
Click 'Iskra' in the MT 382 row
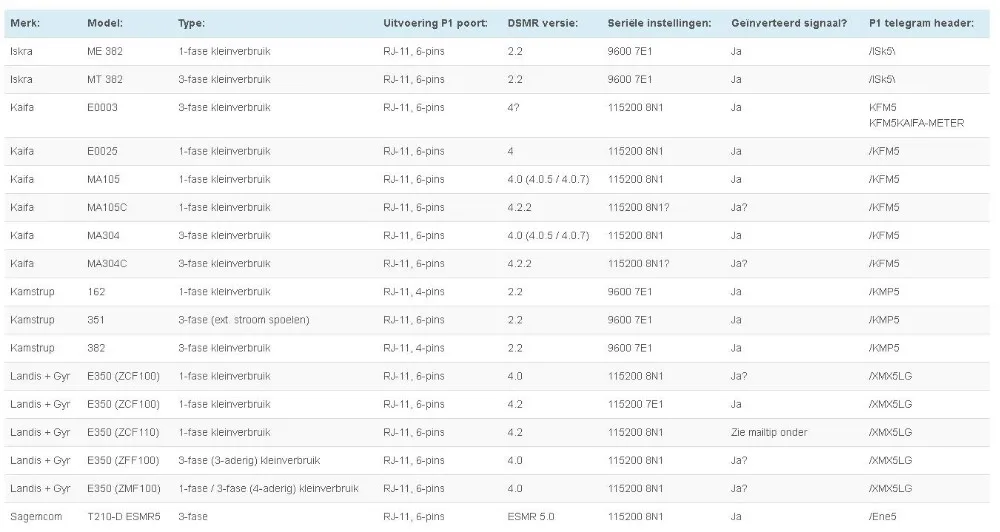click(x=22, y=80)
